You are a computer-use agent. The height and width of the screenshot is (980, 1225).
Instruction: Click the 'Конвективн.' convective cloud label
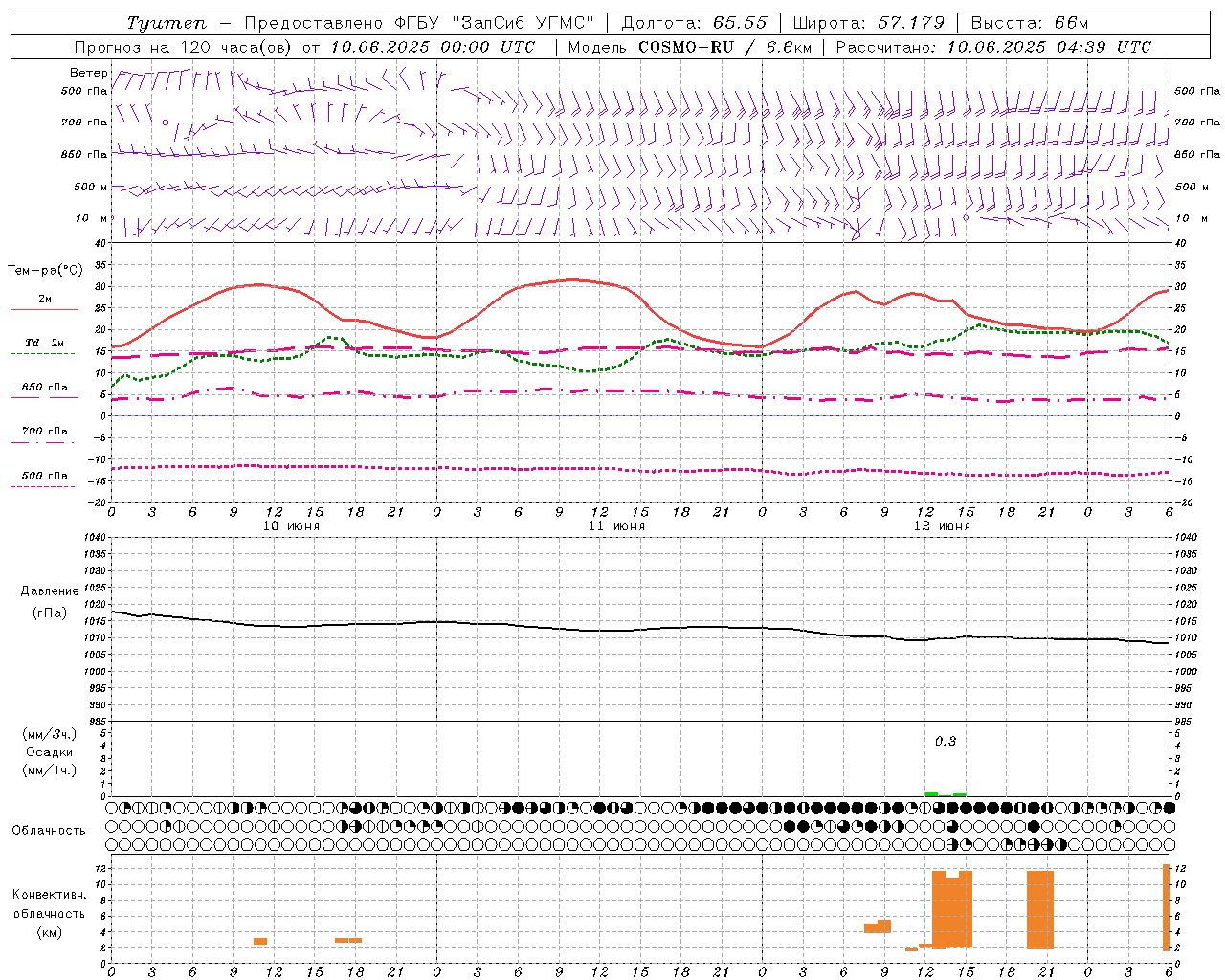click(50, 895)
